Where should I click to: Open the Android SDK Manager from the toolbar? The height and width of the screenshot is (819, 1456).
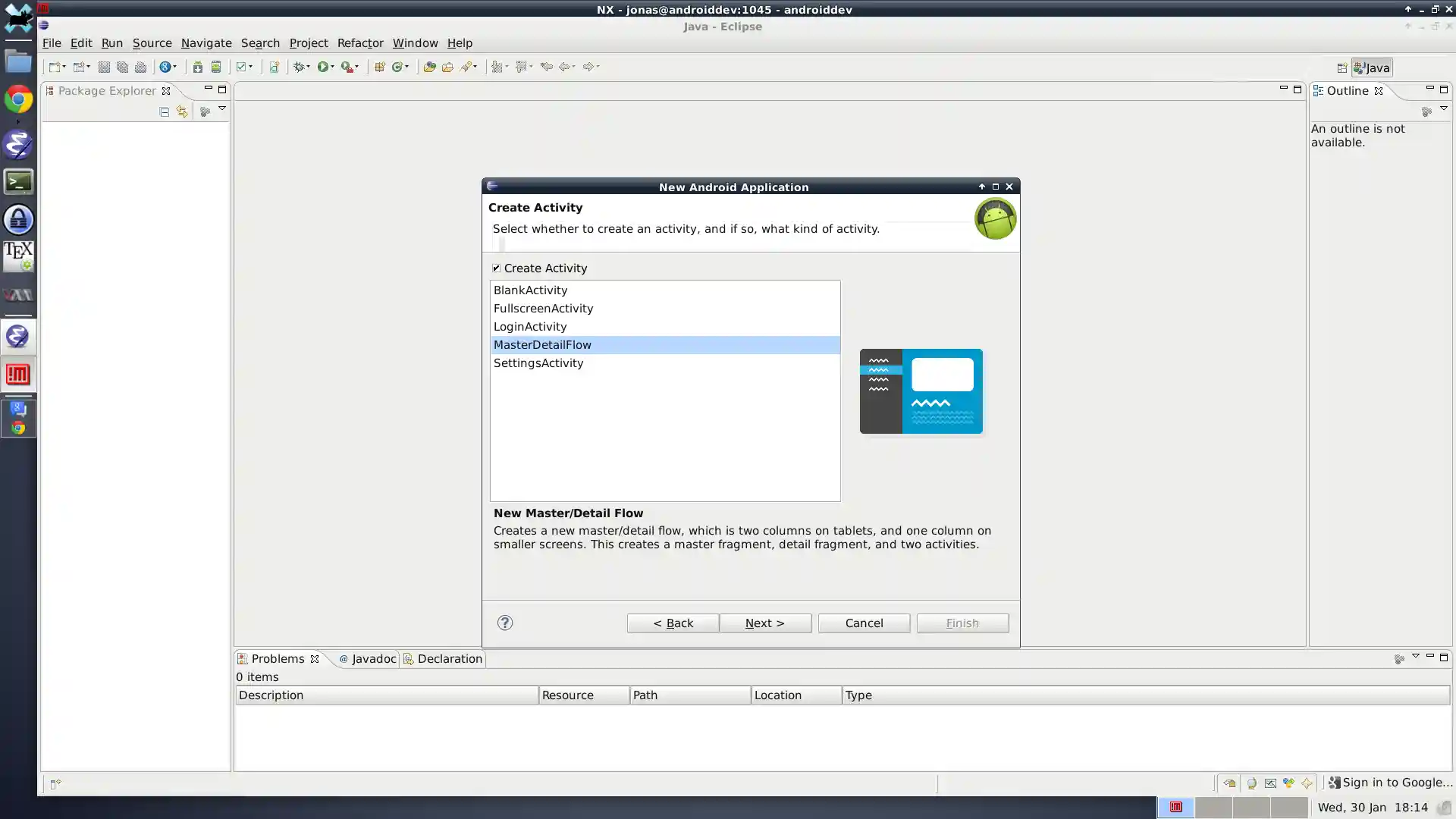[x=198, y=67]
